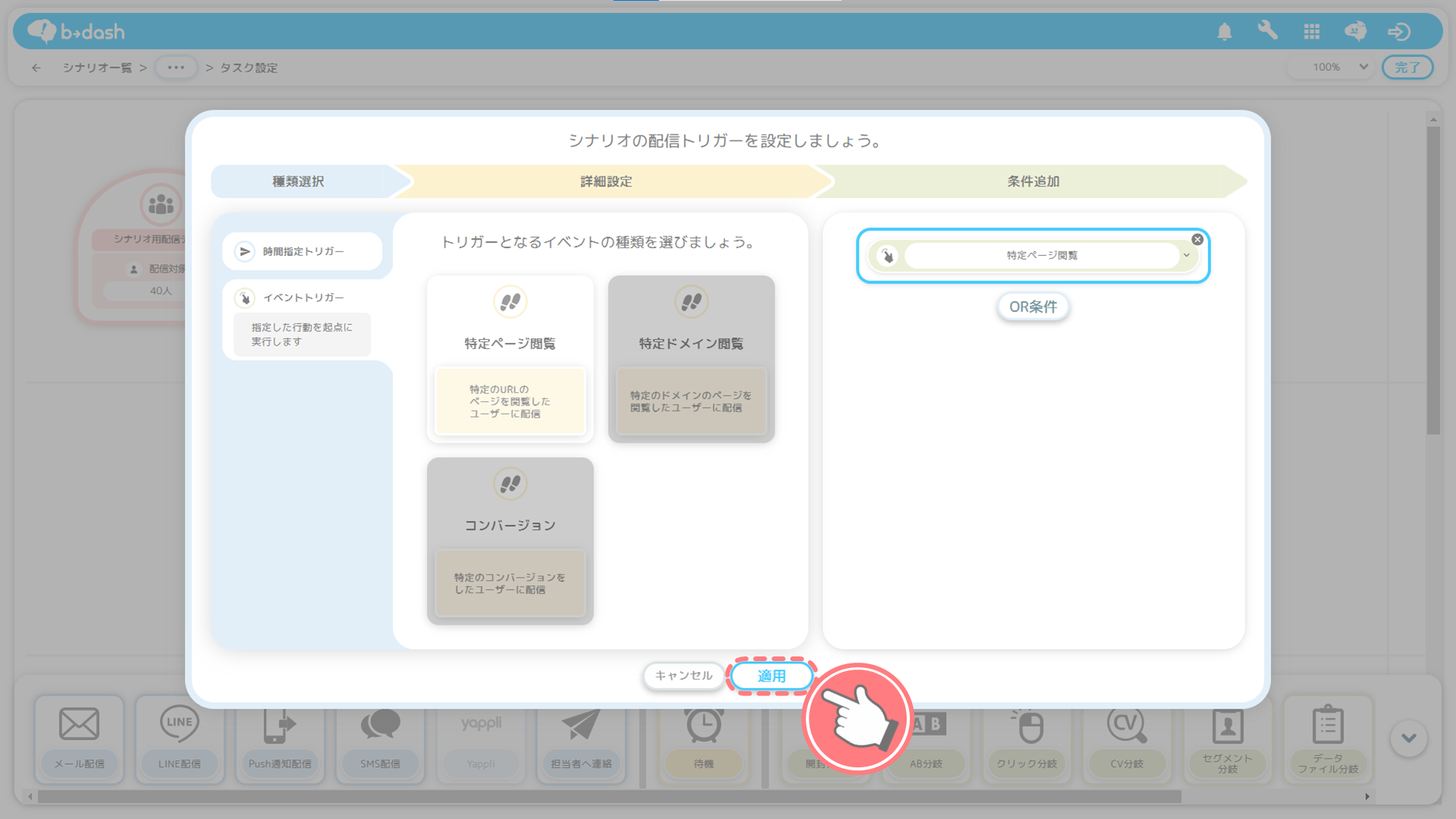Collapse the task palette with chevron button

(x=1408, y=738)
